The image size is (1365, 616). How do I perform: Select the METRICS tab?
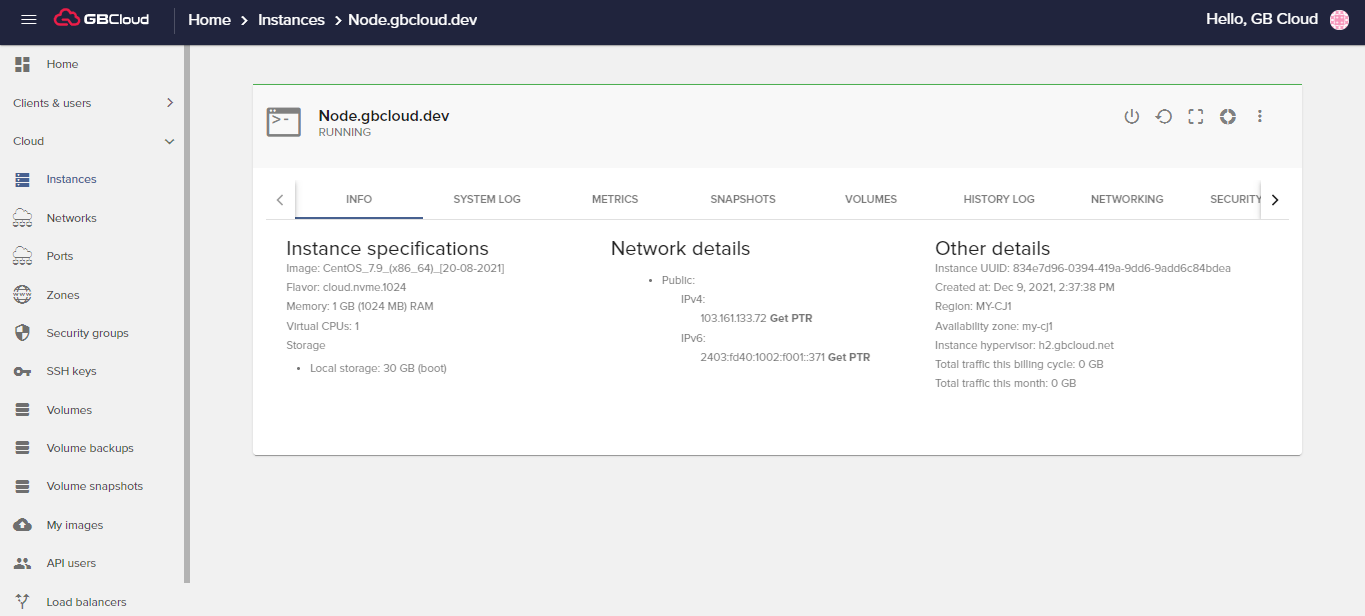614,199
